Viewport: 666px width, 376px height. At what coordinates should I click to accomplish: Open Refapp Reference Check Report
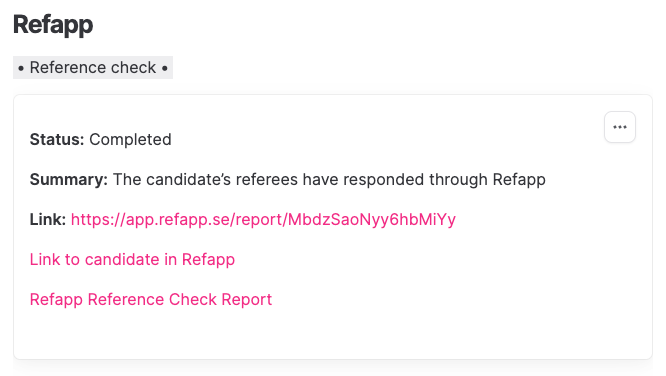point(151,300)
